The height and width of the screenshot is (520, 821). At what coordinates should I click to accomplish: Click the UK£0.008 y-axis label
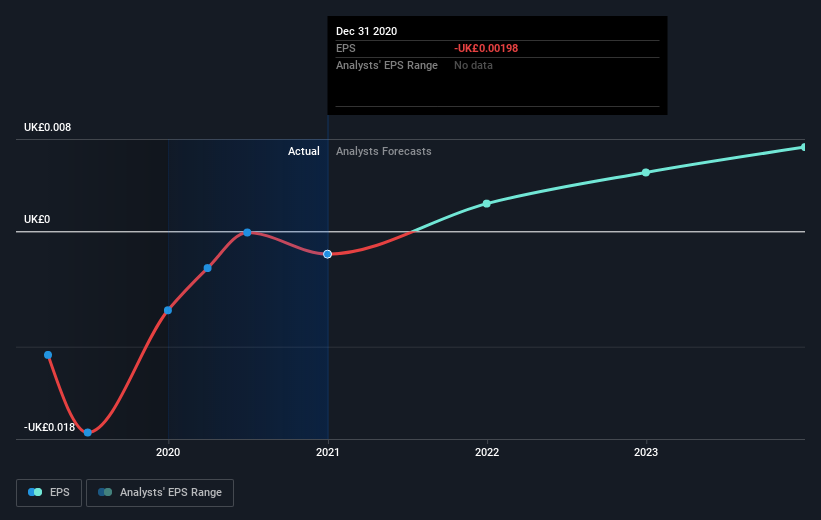47,127
